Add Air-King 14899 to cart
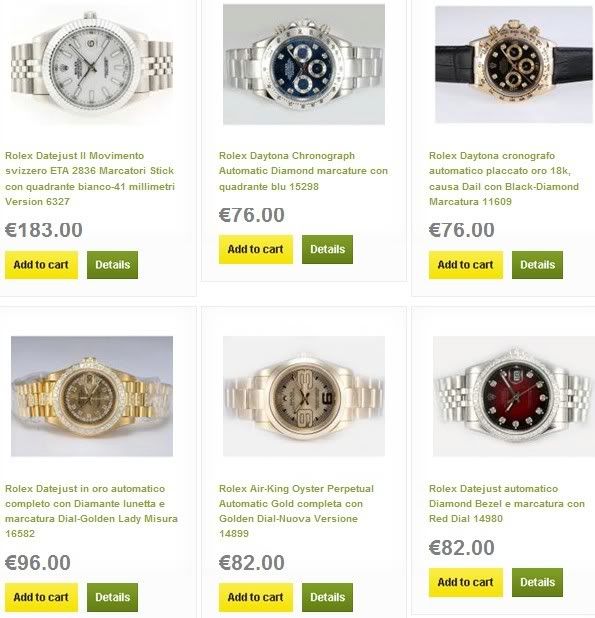This screenshot has width=595, height=618. [x=256, y=597]
